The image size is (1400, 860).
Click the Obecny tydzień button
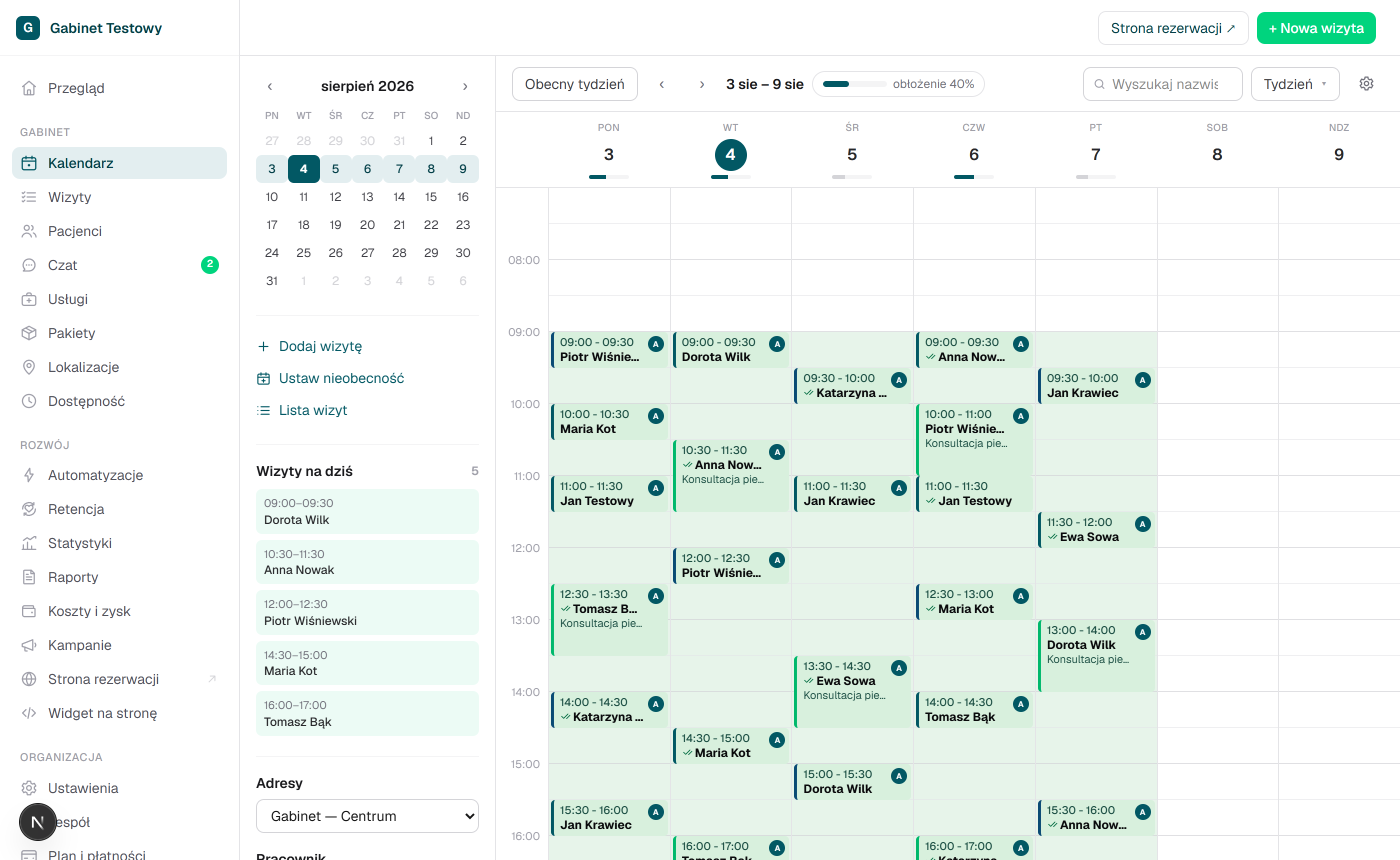tap(574, 84)
